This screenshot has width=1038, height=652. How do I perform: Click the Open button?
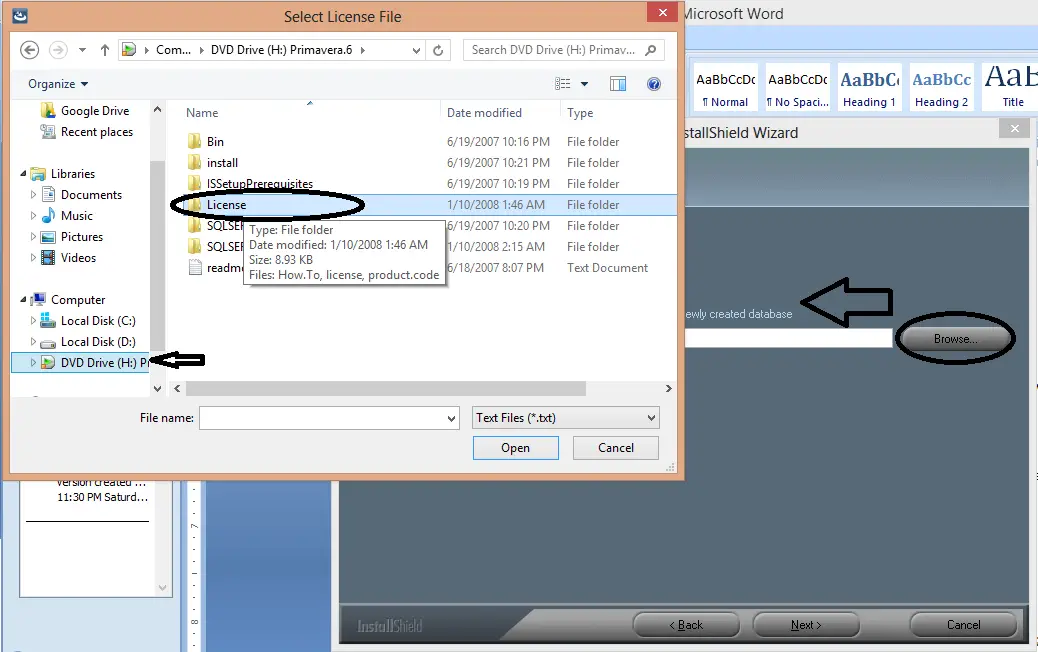[515, 448]
